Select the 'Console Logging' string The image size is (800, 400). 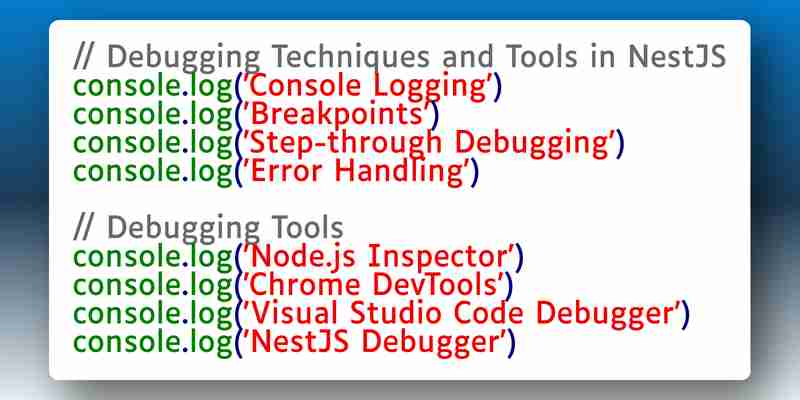click(368, 86)
